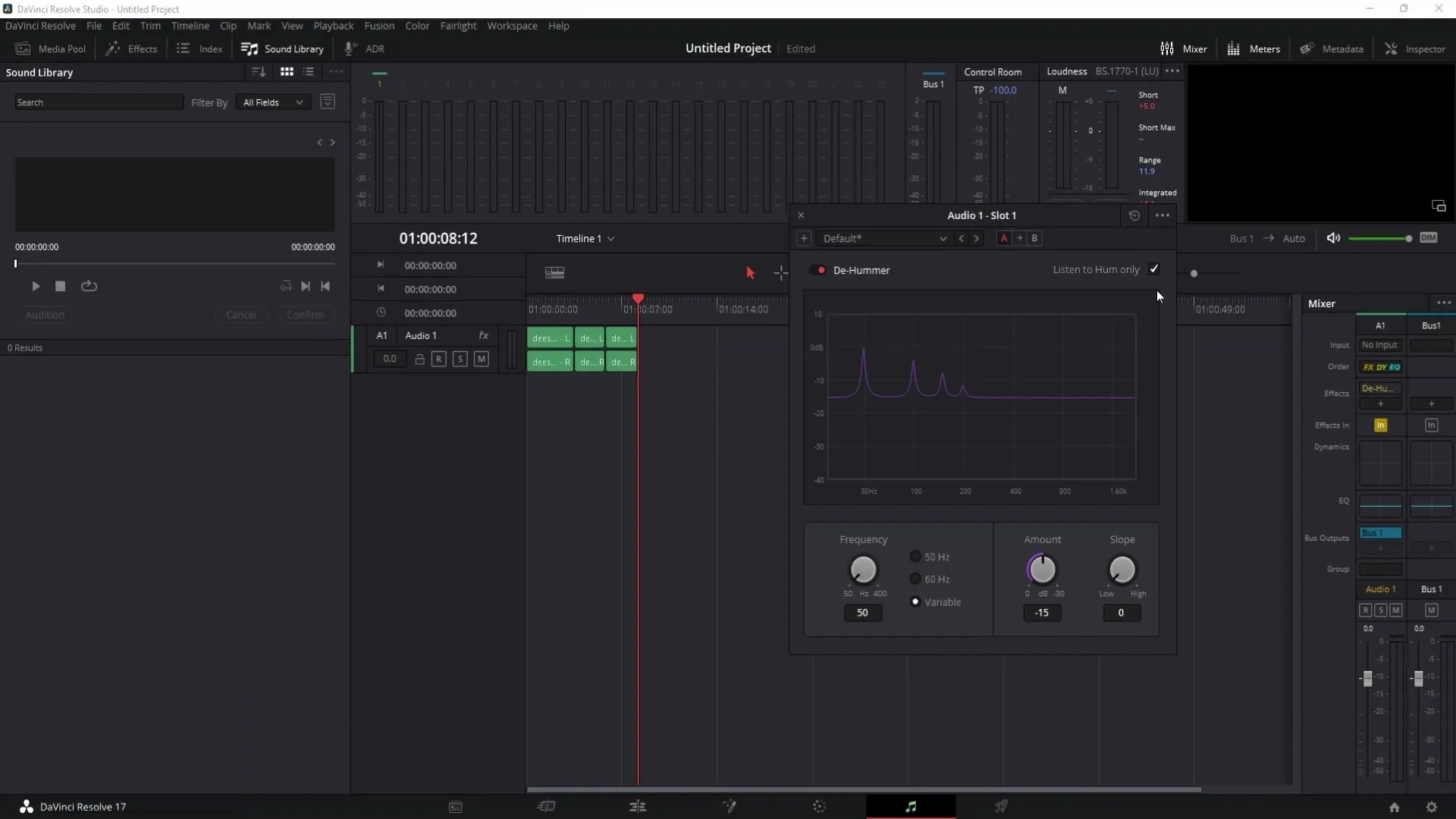Click the Audition button in Sound Library
This screenshot has height=819, width=1456.
44,314
